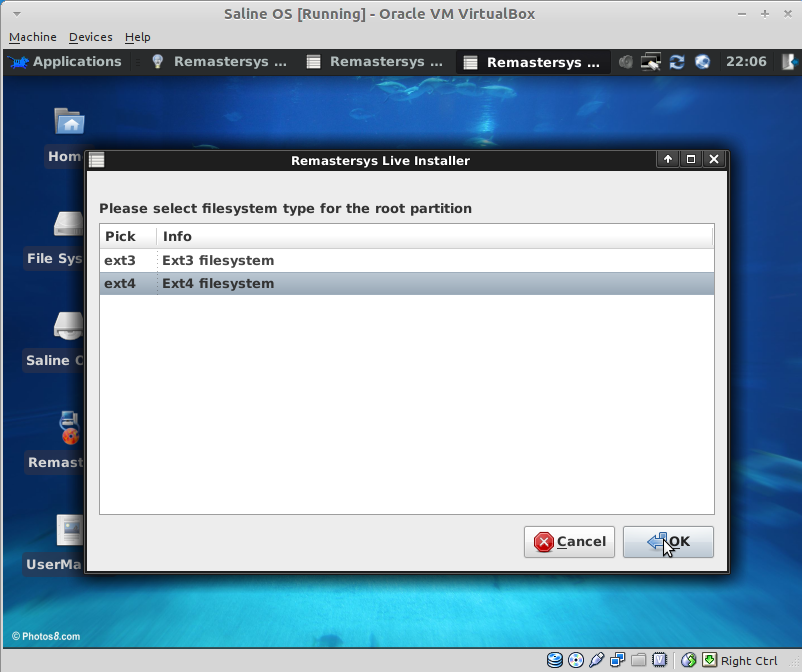
Task: Open the VirtualBox title bar window menu arrow
Action: click(17, 14)
